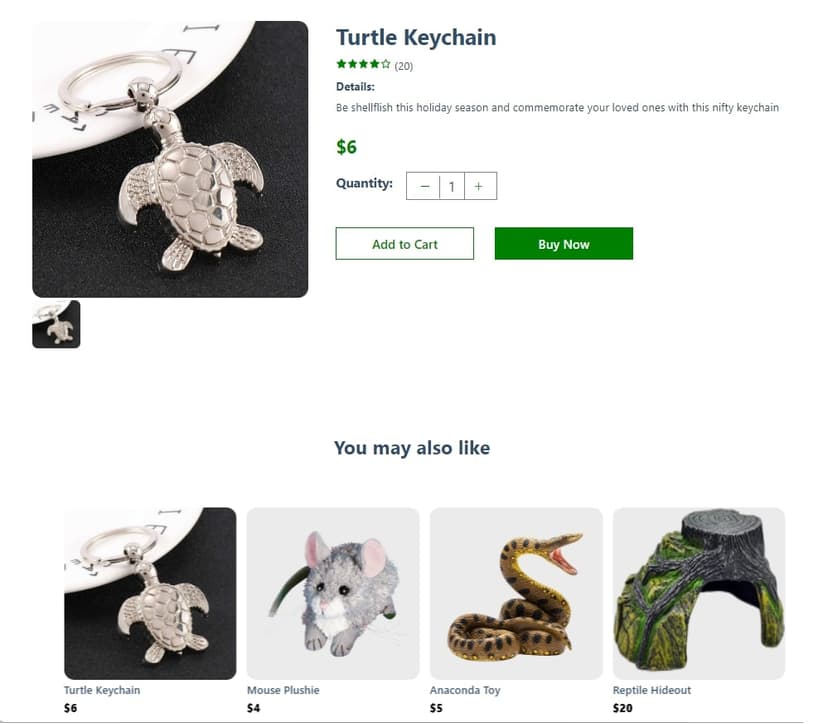Click the Reptile Hideout product name
This screenshot has width=828, height=724.
[x=652, y=690]
